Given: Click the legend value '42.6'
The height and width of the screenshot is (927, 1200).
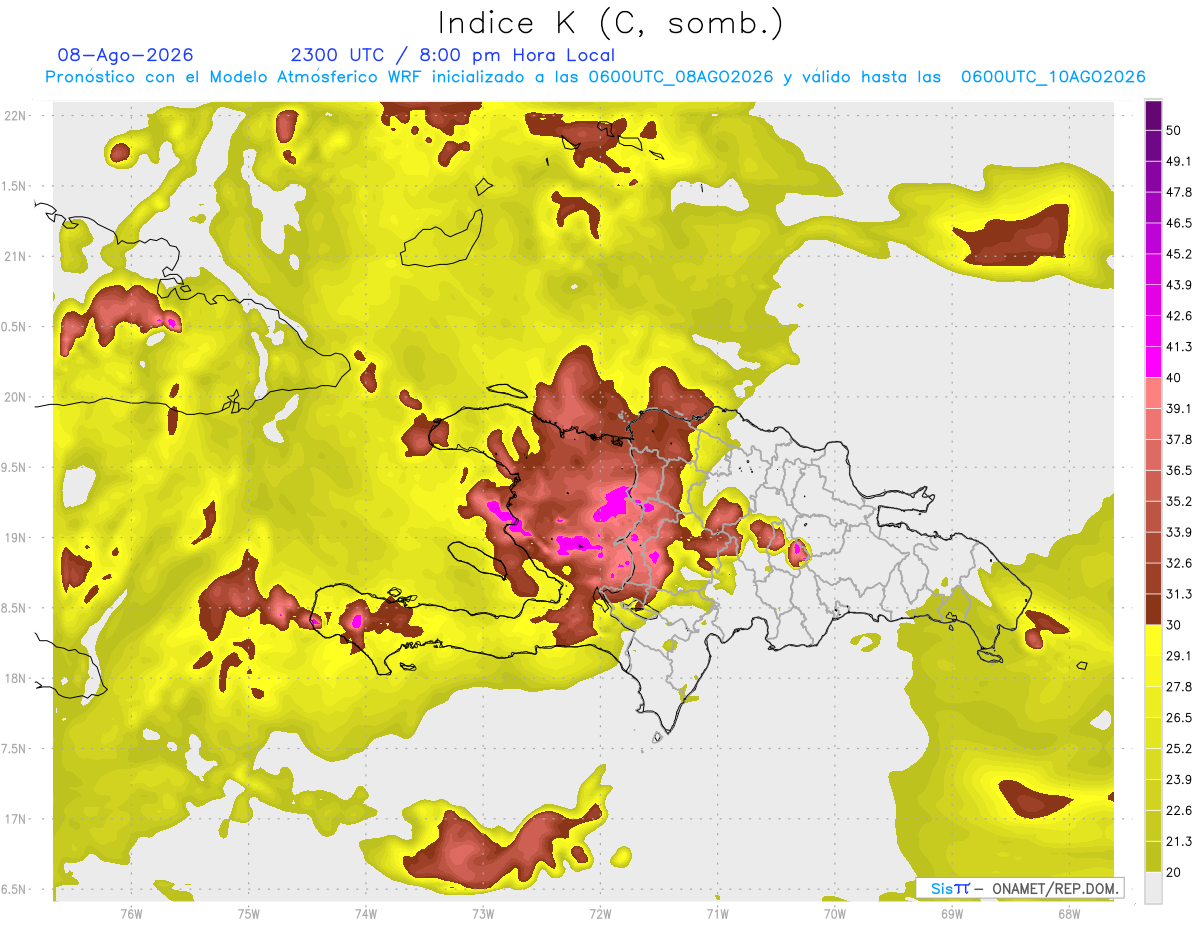Looking at the screenshot, I should coord(1179,316).
